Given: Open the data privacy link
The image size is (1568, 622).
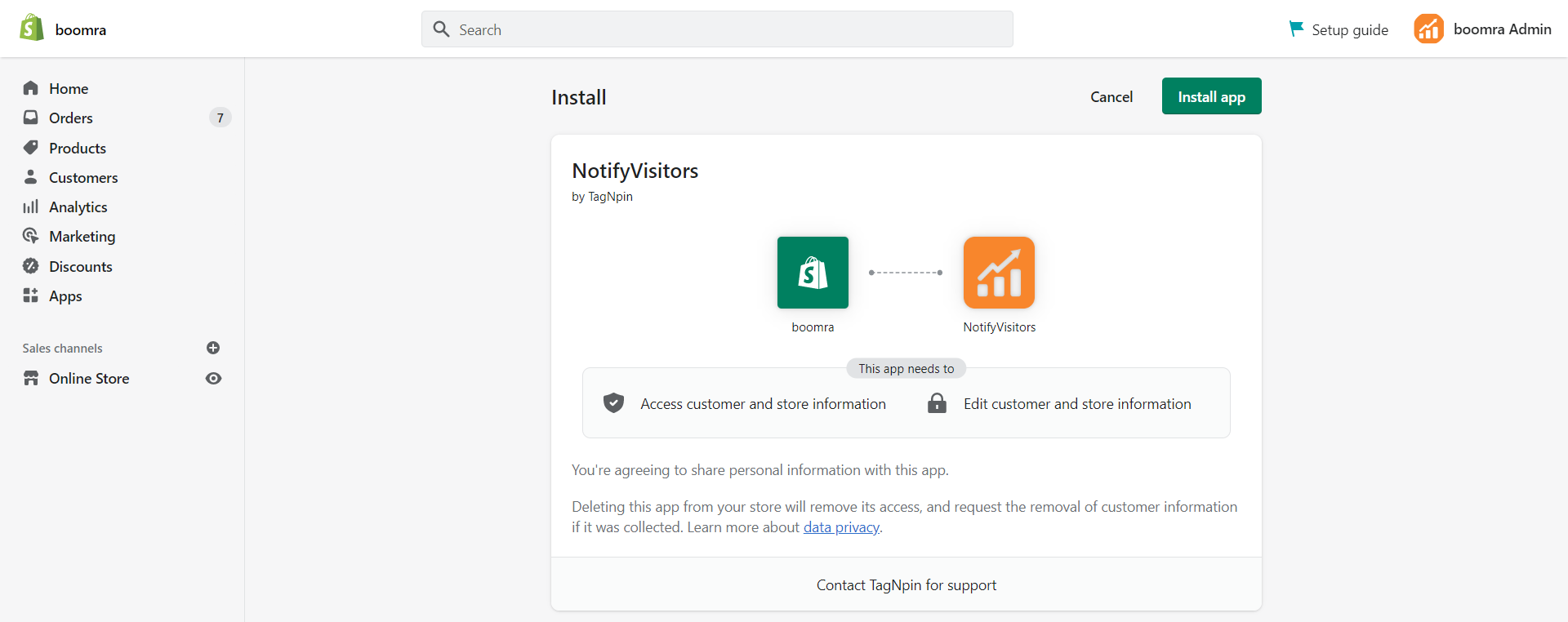Looking at the screenshot, I should 841,527.
